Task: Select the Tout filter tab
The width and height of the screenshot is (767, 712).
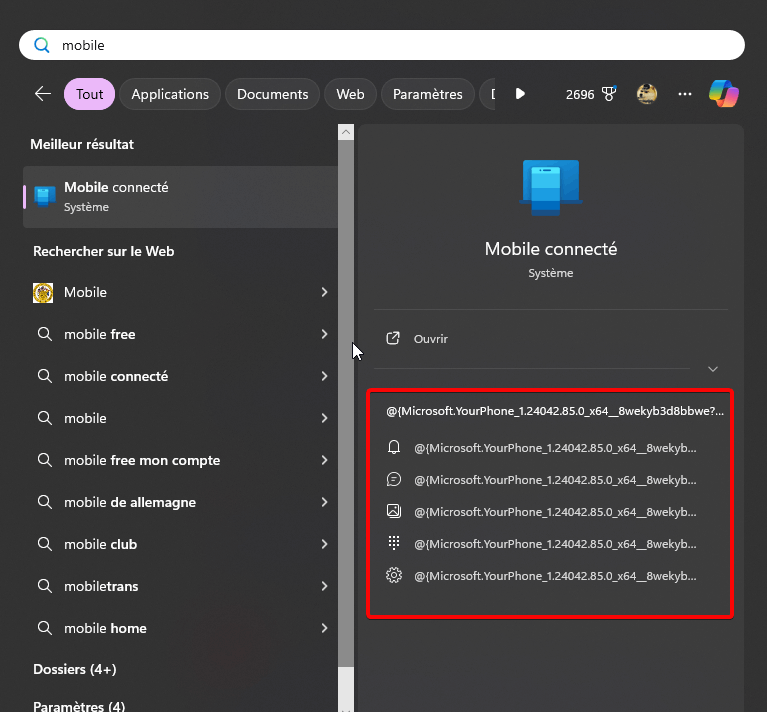Action: click(x=90, y=94)
